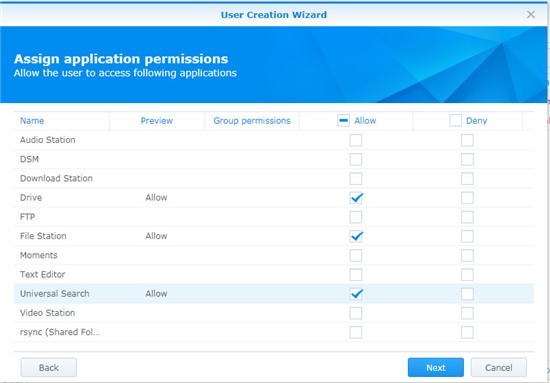Sort list by Name column header
The image size is (550, 383).
32,121
